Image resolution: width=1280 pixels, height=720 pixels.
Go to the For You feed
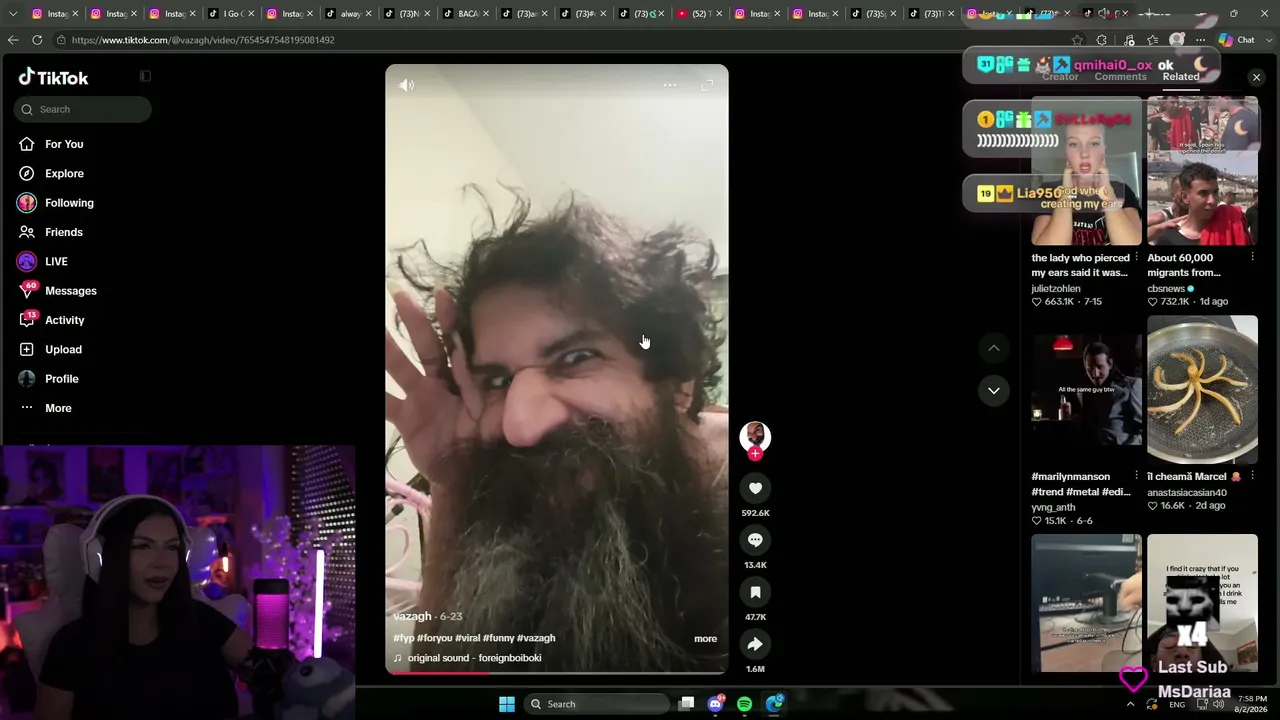[64, 144]
